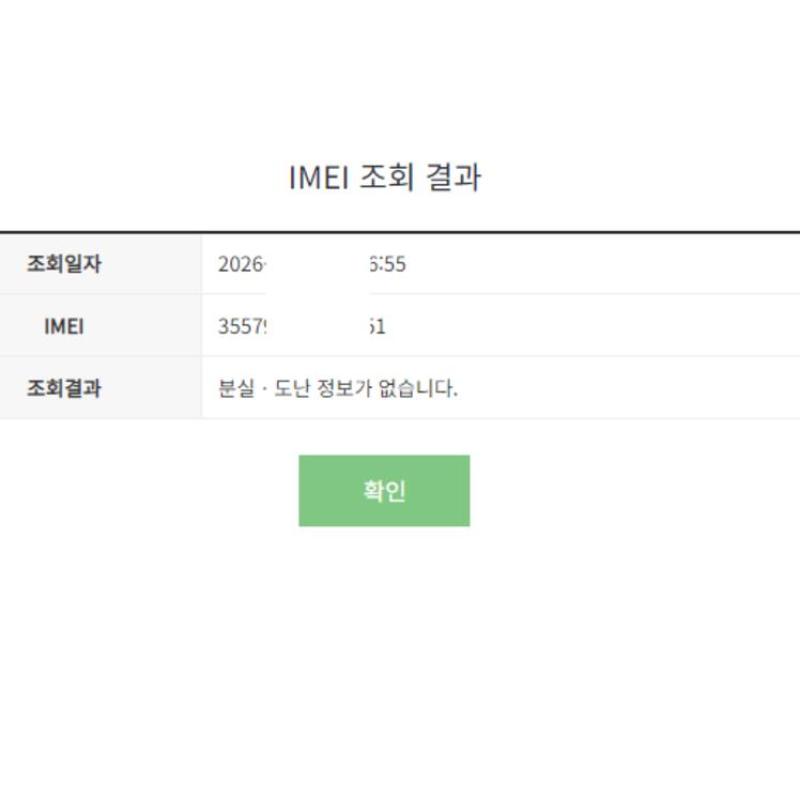
Task: Click the word IMEI in the heading
Action: (x=317, y=178)
